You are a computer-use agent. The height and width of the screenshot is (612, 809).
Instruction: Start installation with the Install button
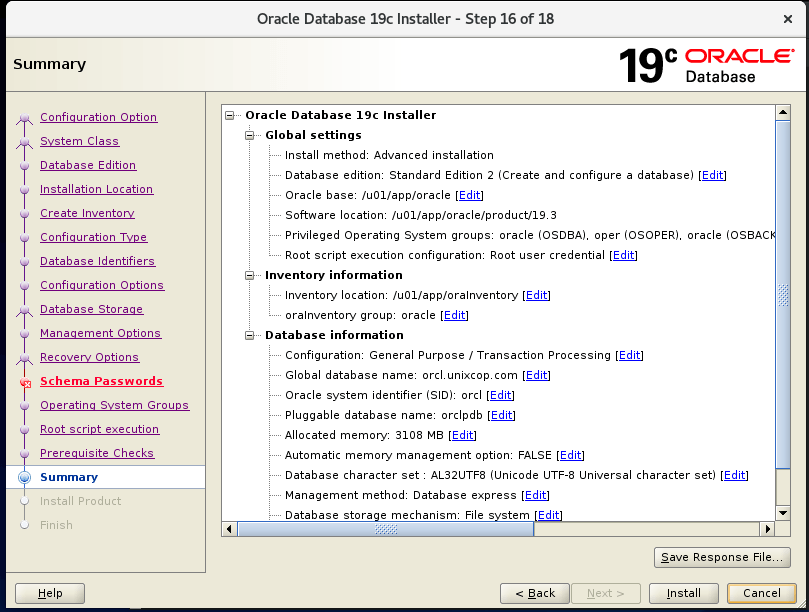684,593
